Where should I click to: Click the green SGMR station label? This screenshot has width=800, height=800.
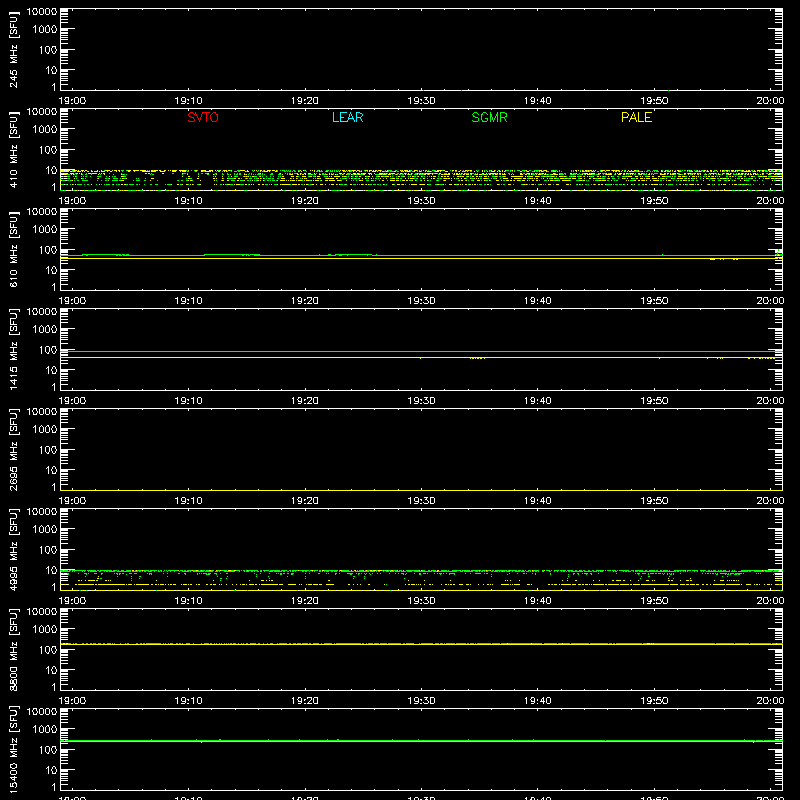[x=489, y=117]
